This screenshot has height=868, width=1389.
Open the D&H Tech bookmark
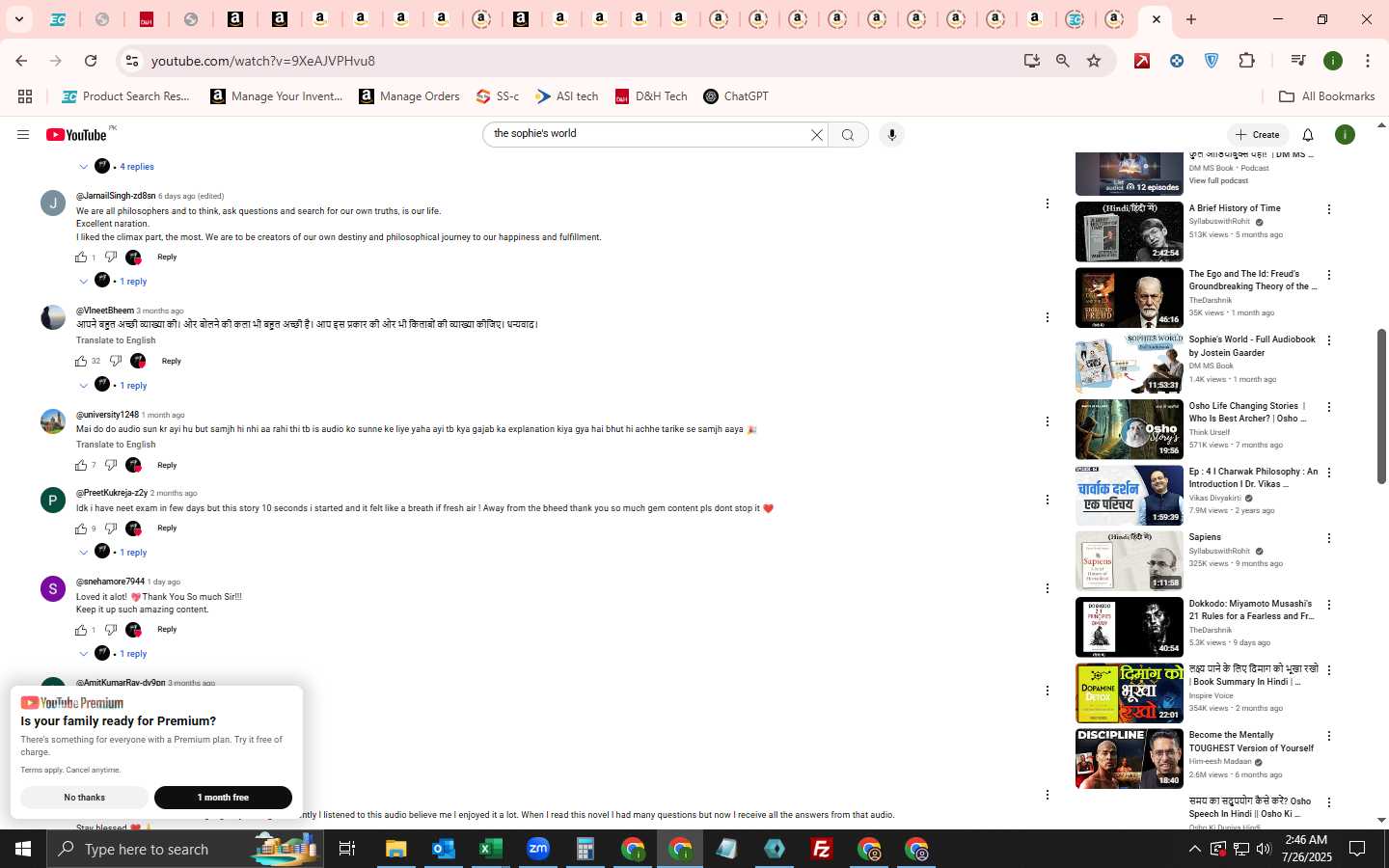(x=651, y=96)
